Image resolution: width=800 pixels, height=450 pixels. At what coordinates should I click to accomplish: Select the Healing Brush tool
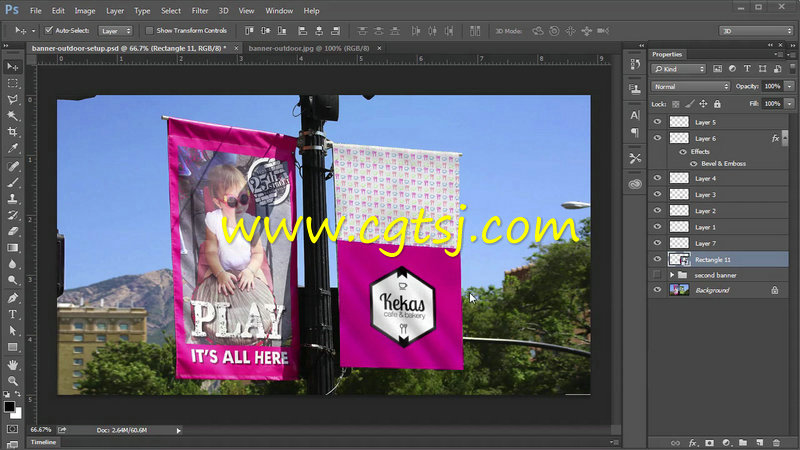tap(12, 166)
